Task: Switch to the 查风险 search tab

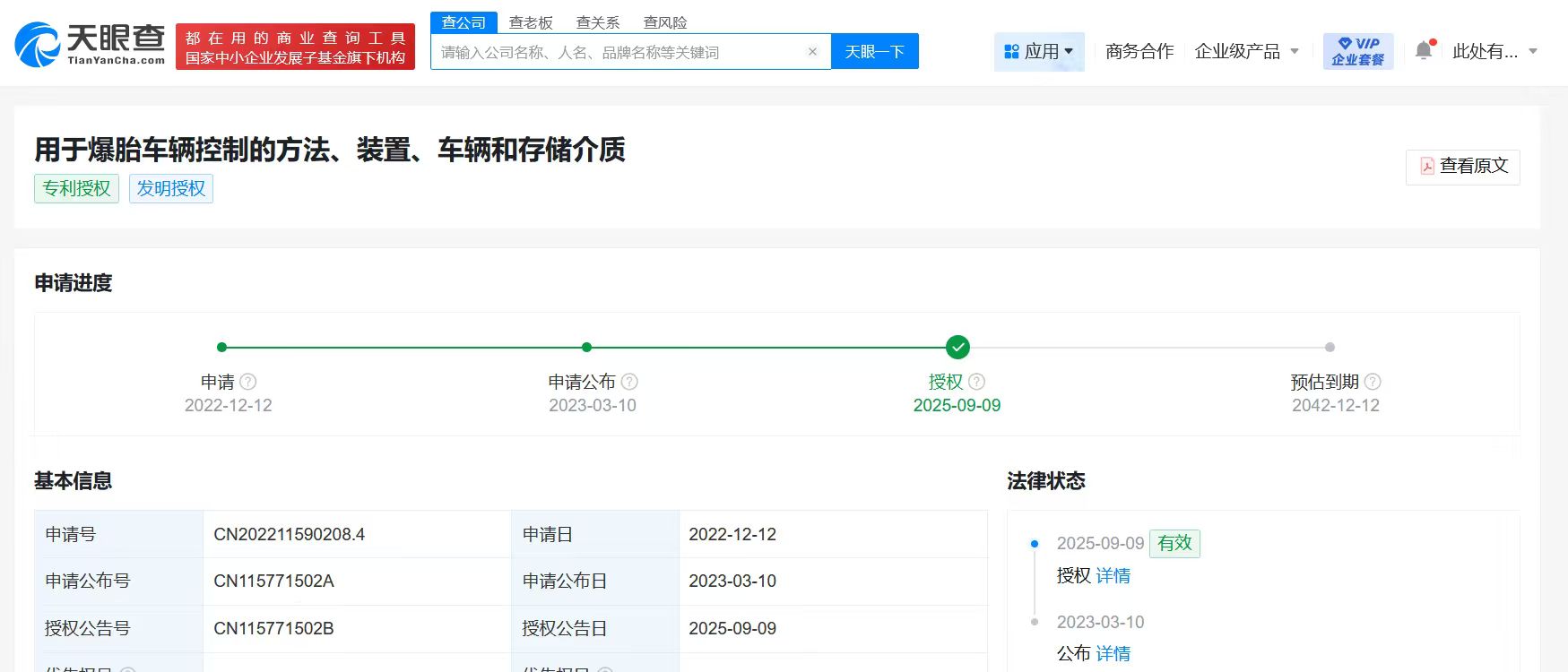Action: (x=665, y=22)
